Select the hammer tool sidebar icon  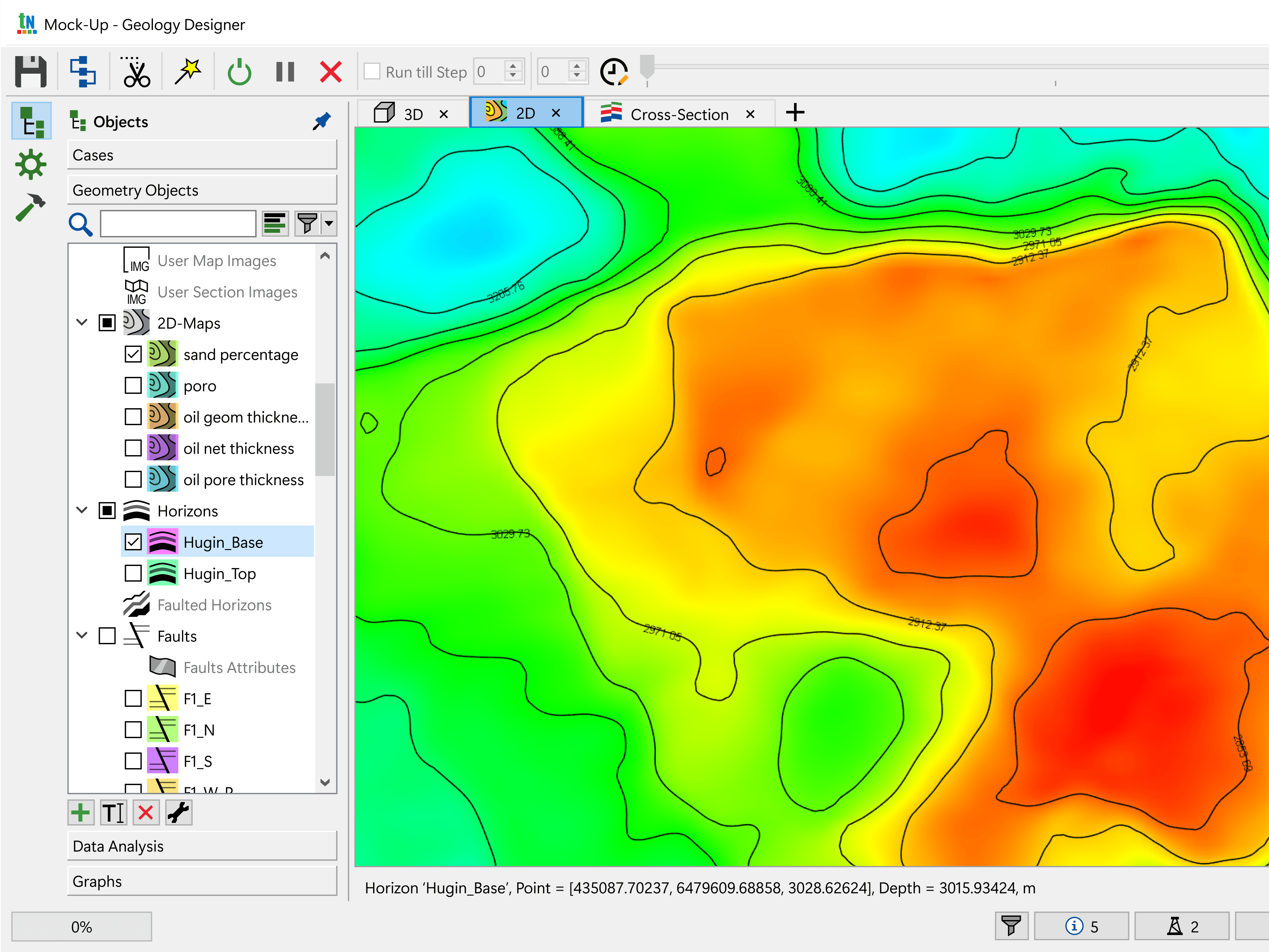coord(30,206)
